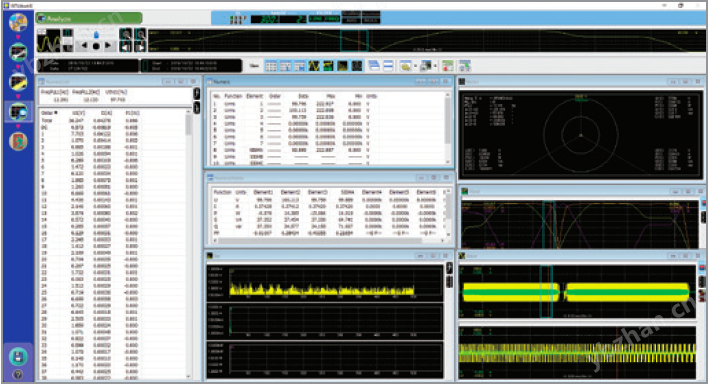This screenshot has width=709, height=384.
Task: Click the vector diagram circle display
Action: pos(581,134)
